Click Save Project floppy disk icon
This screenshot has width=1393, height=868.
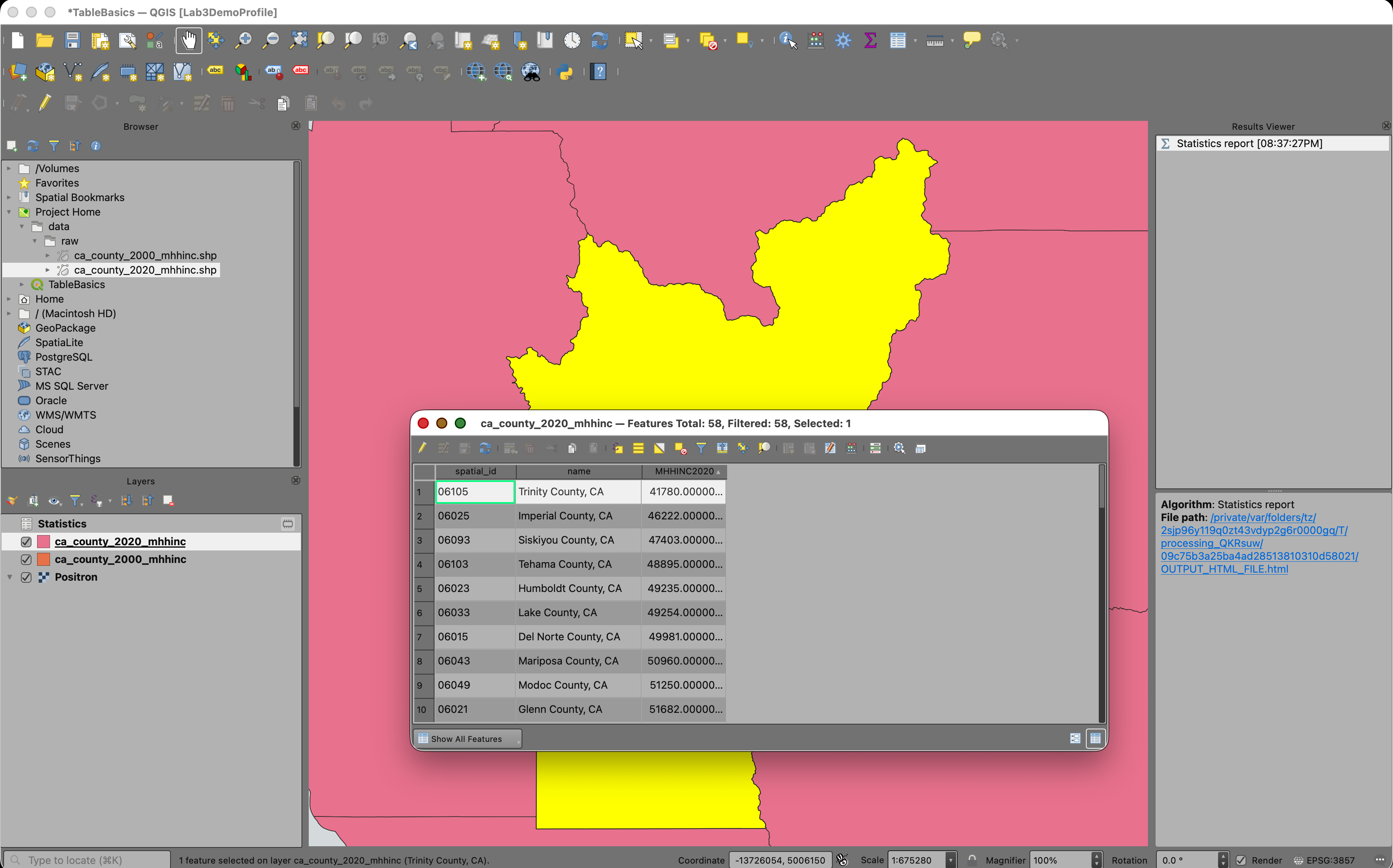coord(72,40)
